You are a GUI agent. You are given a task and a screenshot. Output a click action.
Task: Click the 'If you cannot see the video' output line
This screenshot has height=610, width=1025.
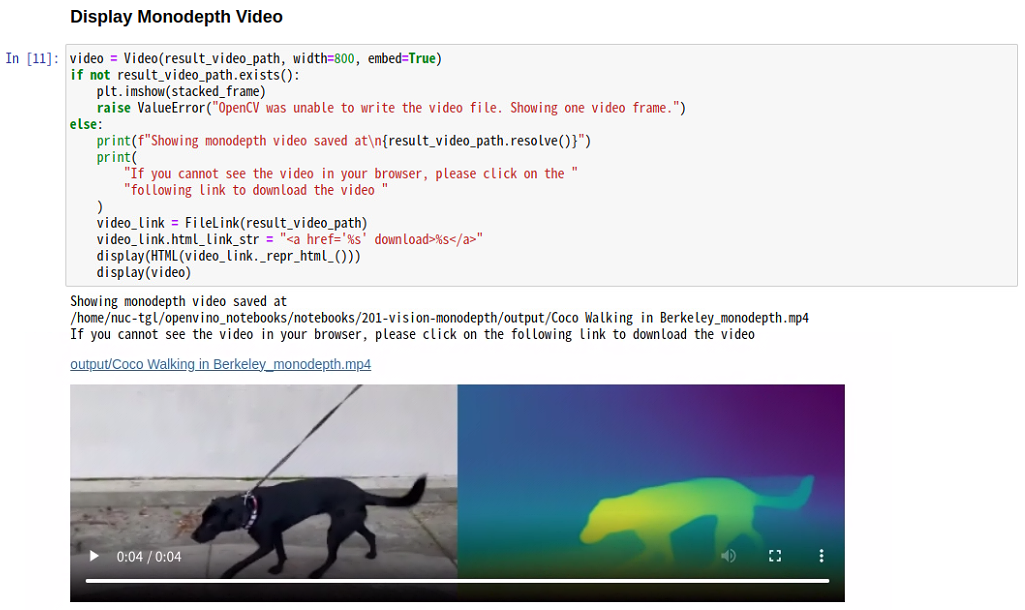tap(412, 334)
